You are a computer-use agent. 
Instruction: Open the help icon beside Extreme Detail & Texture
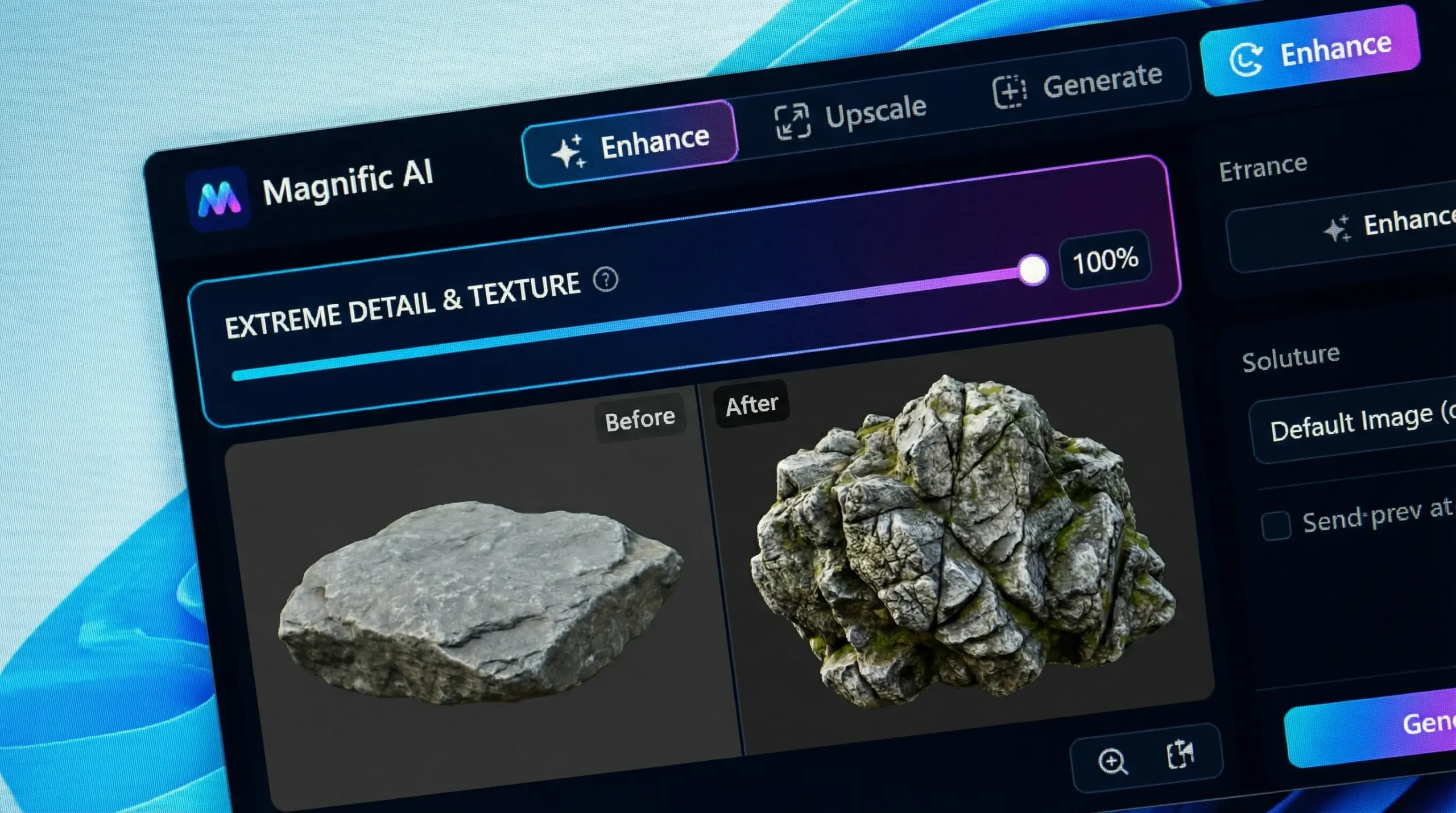click(x=606, y=279)
